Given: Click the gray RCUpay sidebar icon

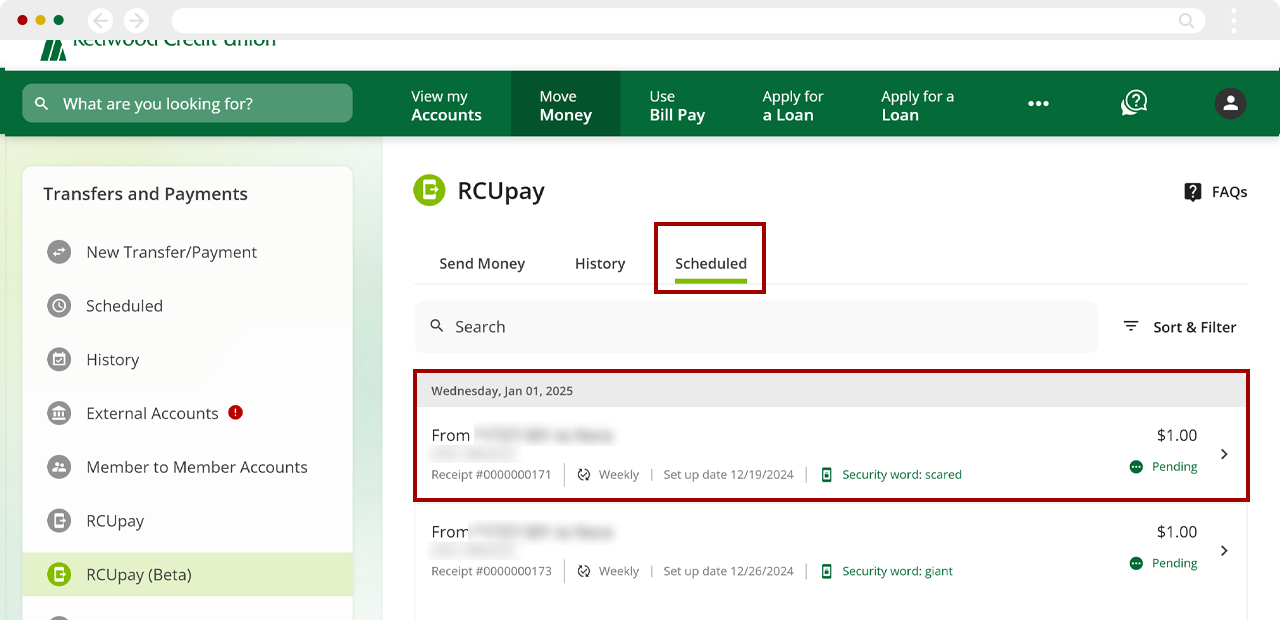Looking at the screenshot, I should point(59,521).
